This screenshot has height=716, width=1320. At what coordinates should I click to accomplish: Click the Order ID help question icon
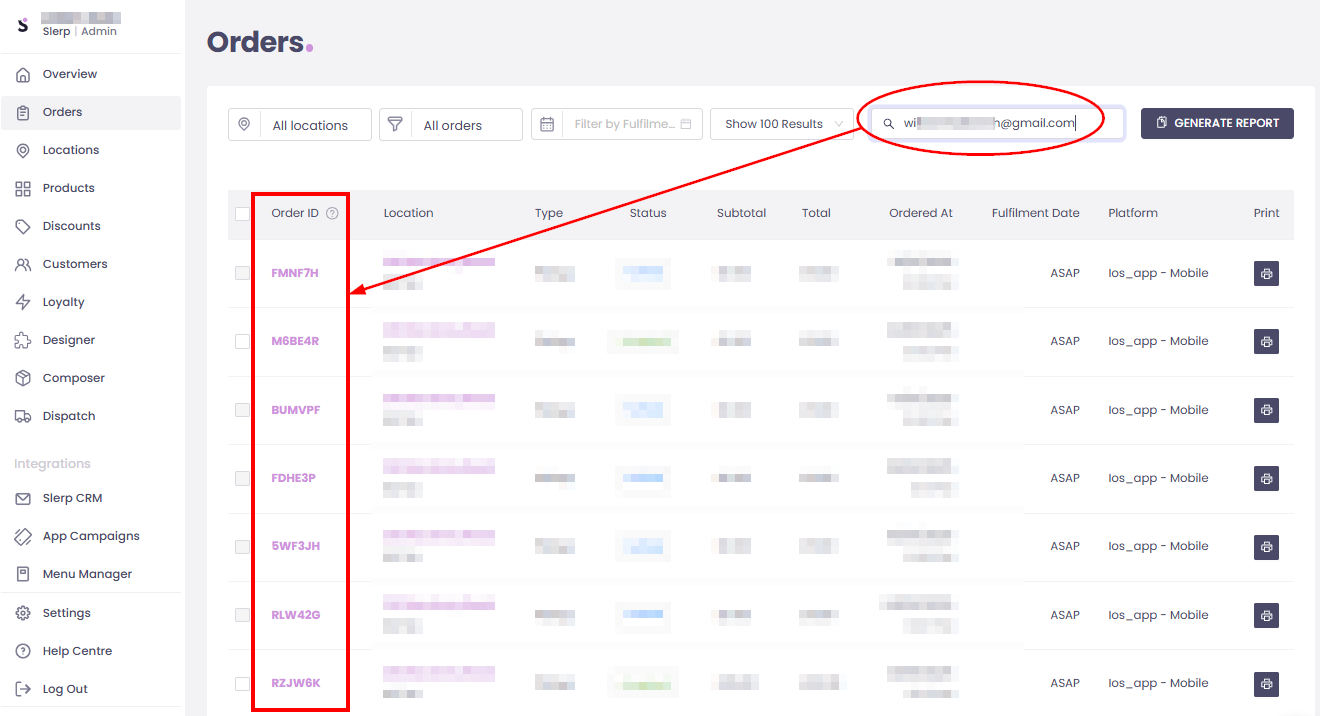(x=332, y=213)
